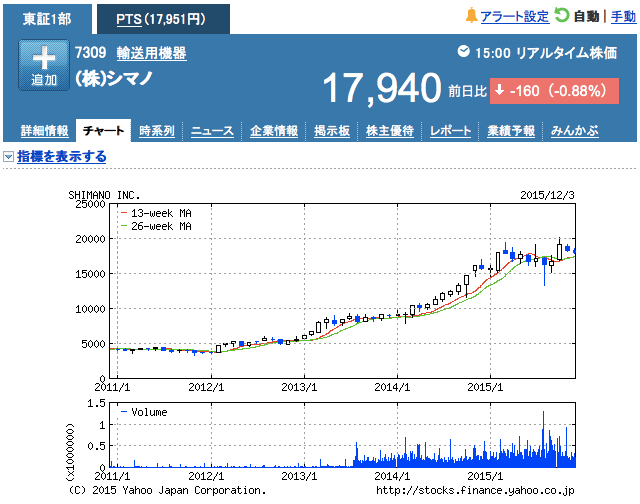Image resolution: width=640 pixels, height=504 pixels.
Task: Open the 東証1部 market tab
Action: pos(46,18)
